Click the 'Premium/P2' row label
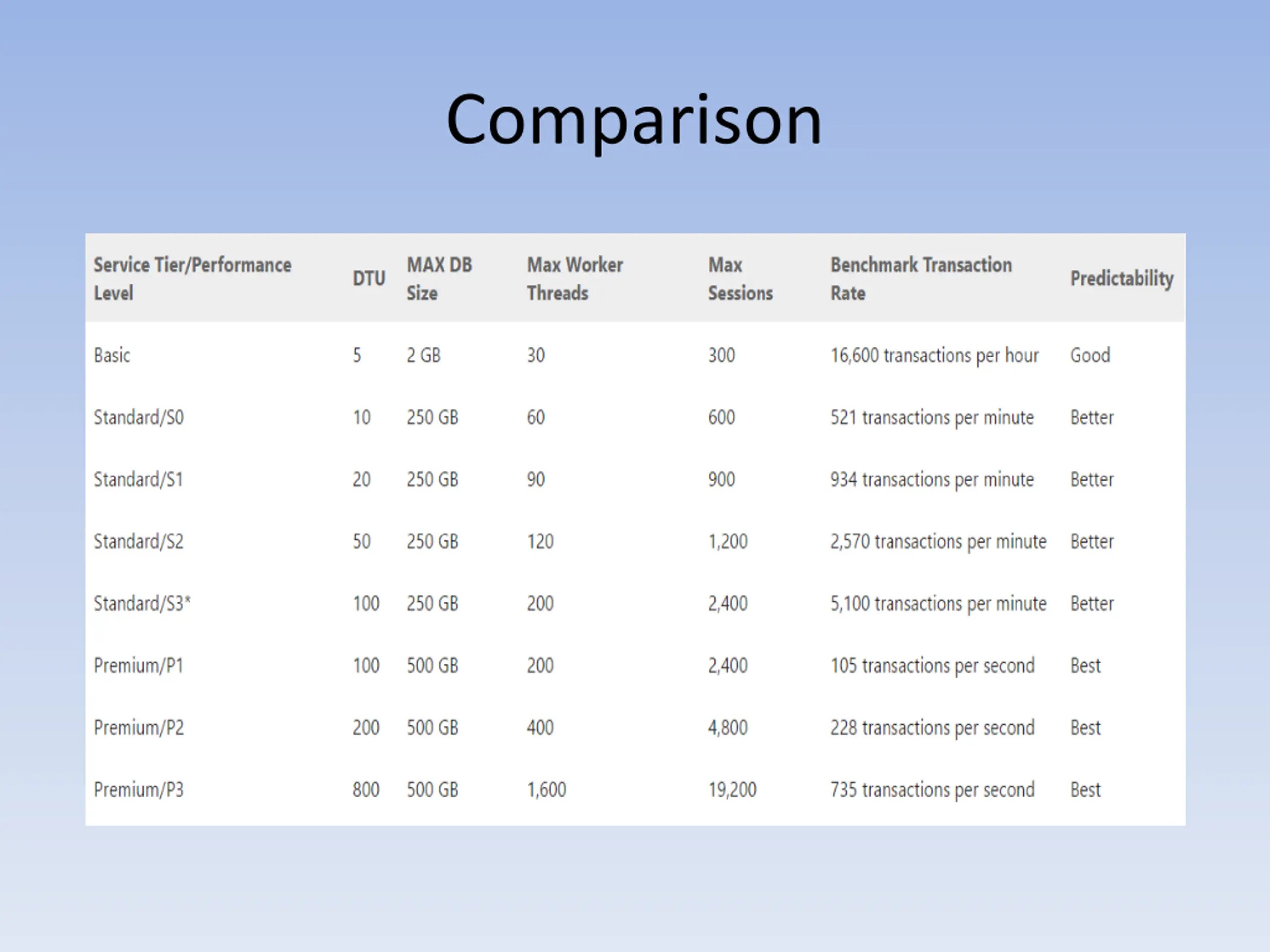The width and height of the screenshot is (1270, 952). point(138,727)
